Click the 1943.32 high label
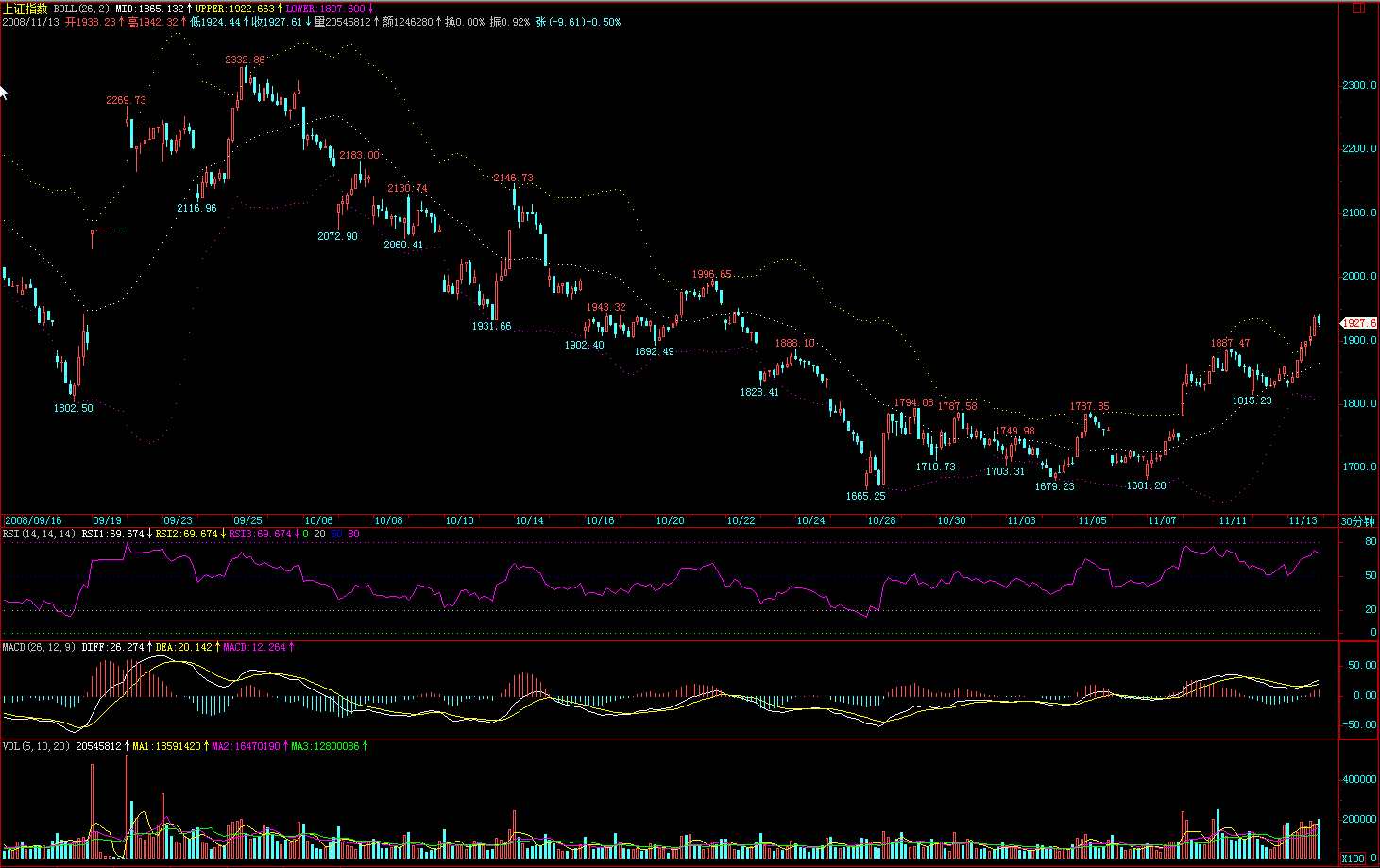The height and width of the screenshot is (868, 1380). tap(605, 307)
